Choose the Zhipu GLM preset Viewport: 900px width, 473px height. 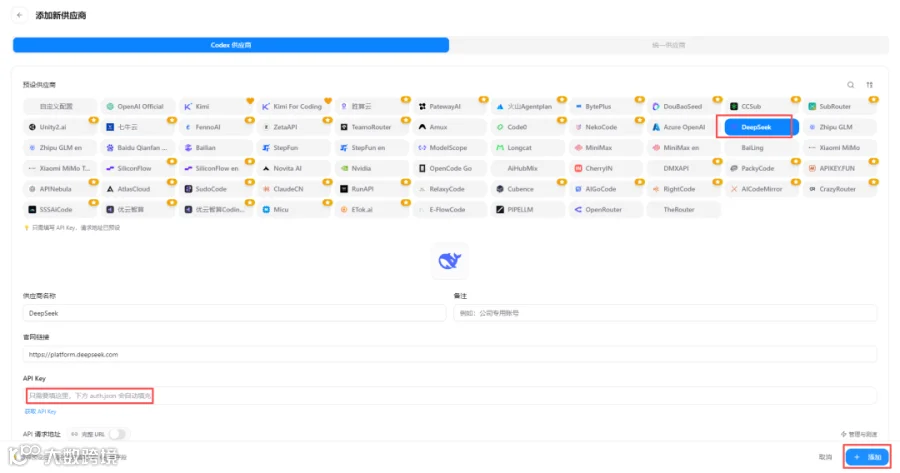[x=840, y=127]
